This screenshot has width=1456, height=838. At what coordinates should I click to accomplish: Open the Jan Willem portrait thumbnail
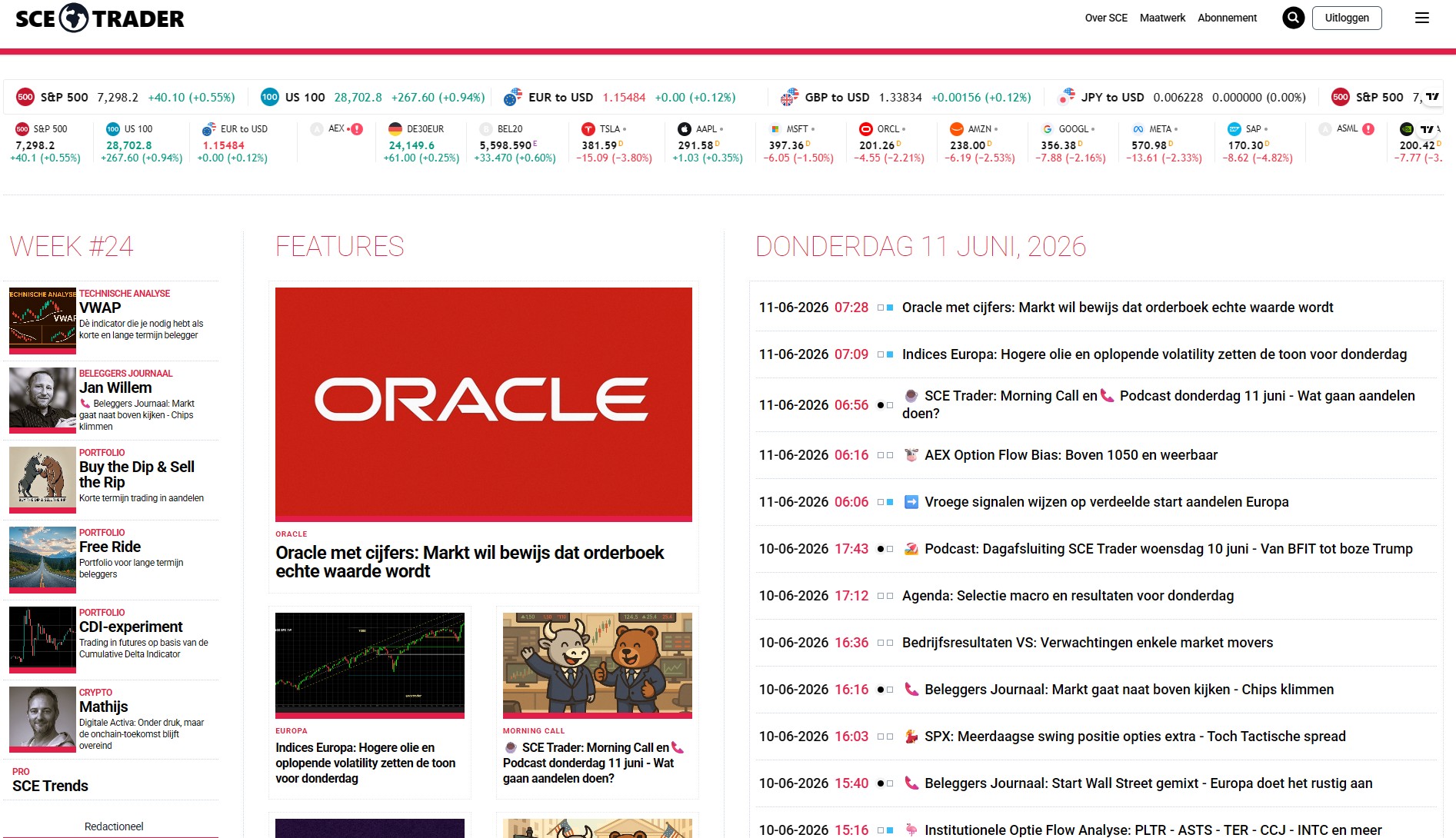point(42,399)
